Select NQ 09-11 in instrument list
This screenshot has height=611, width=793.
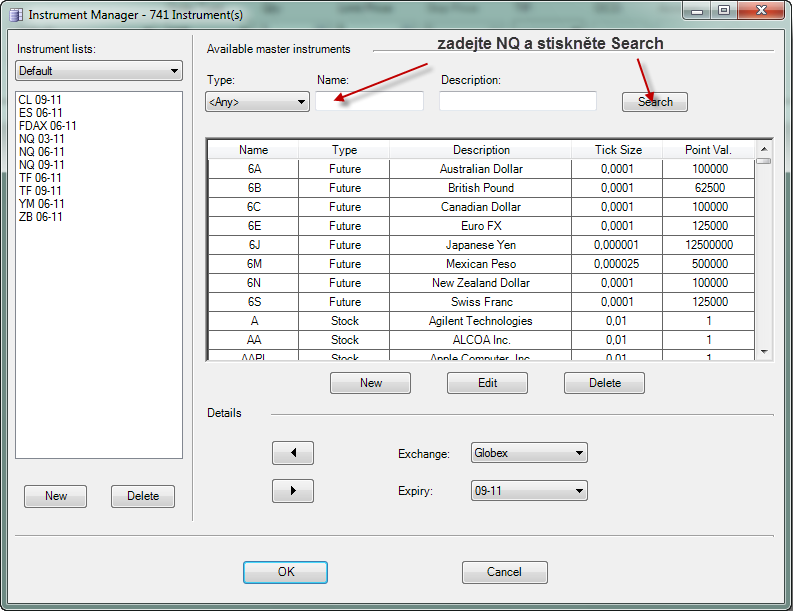tap(41, 165)
